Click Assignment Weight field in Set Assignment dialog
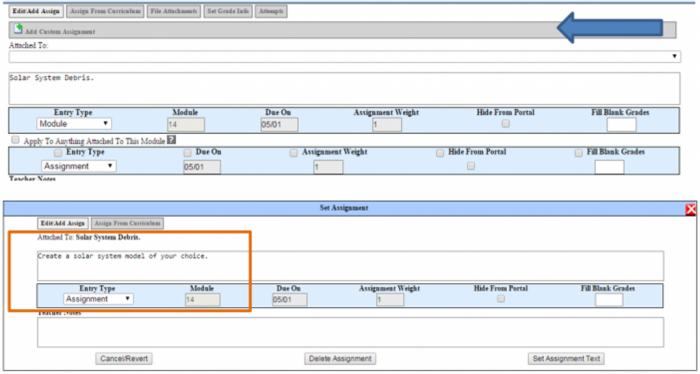700x374 pixels. point(390,299)
